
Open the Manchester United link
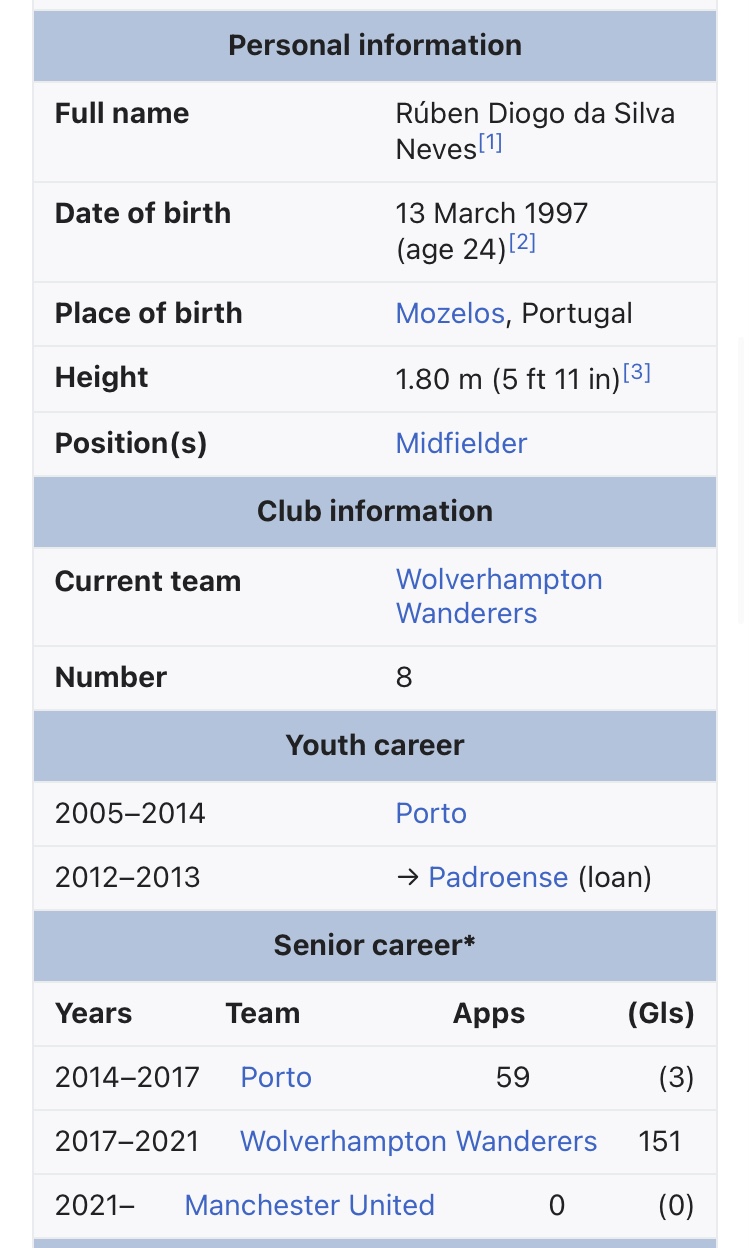(x=309, y=1205)
